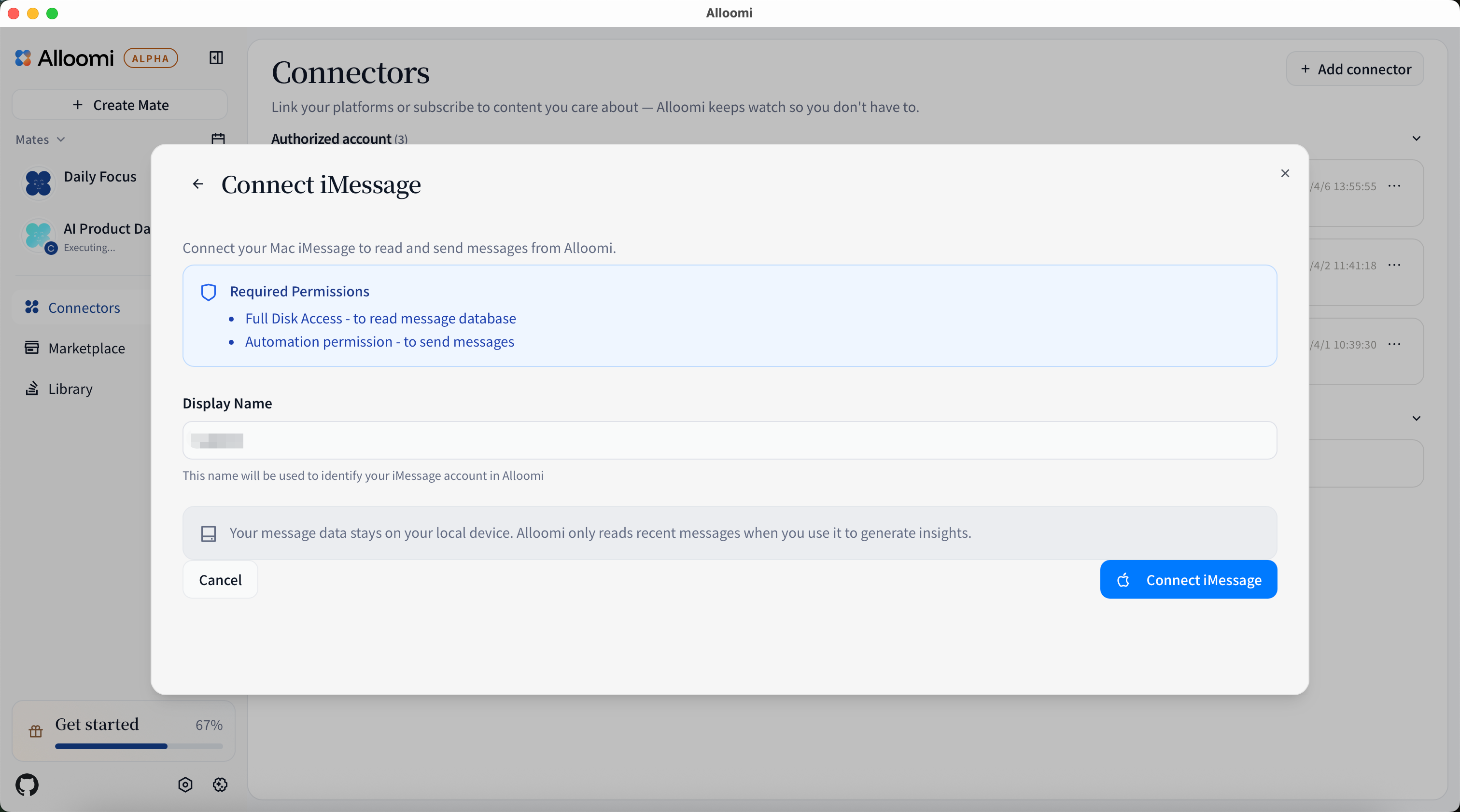Open the calendar icon next to Mates
1460x812 pixels.
[x=218, y=139]
